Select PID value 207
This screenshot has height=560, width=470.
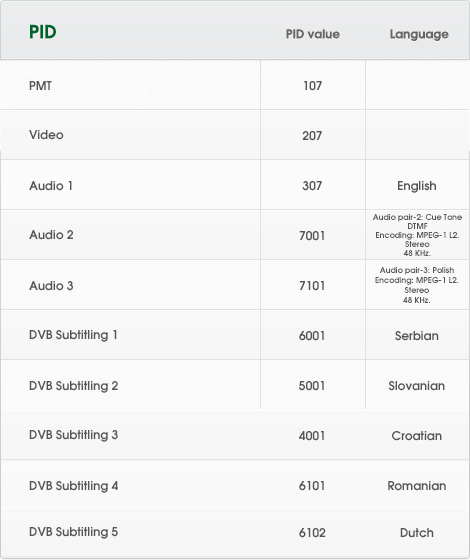(x=312, y=136)
